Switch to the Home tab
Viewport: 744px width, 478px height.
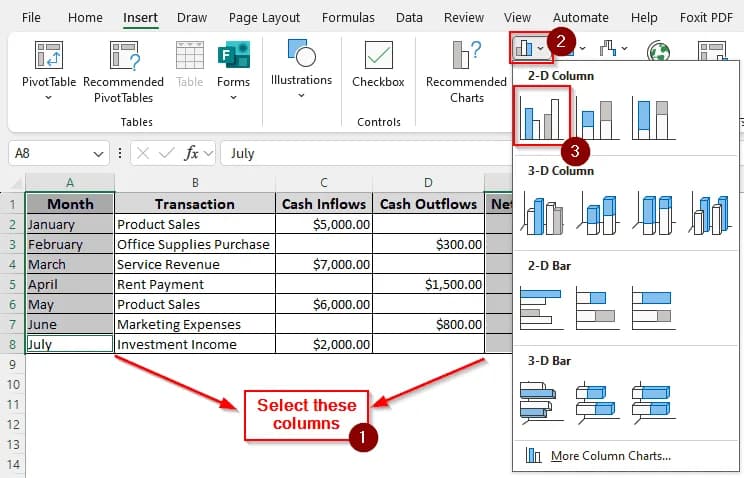click(85, 18)
